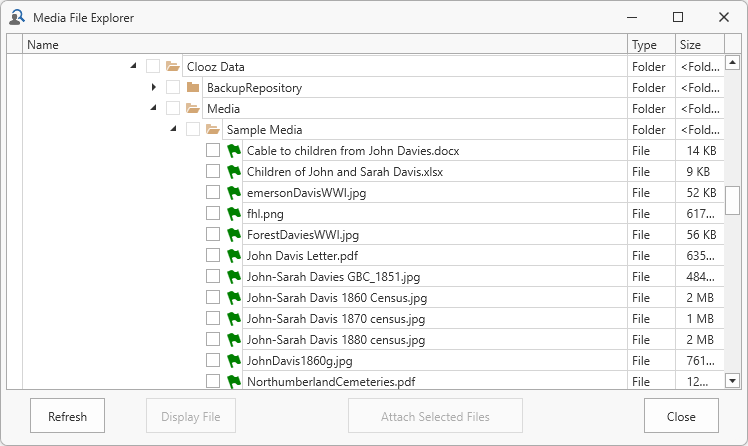The height and width of the screenshot is (446, 748).
Task: Click the Close button at bottom right
Action: [x=681, y=417]
